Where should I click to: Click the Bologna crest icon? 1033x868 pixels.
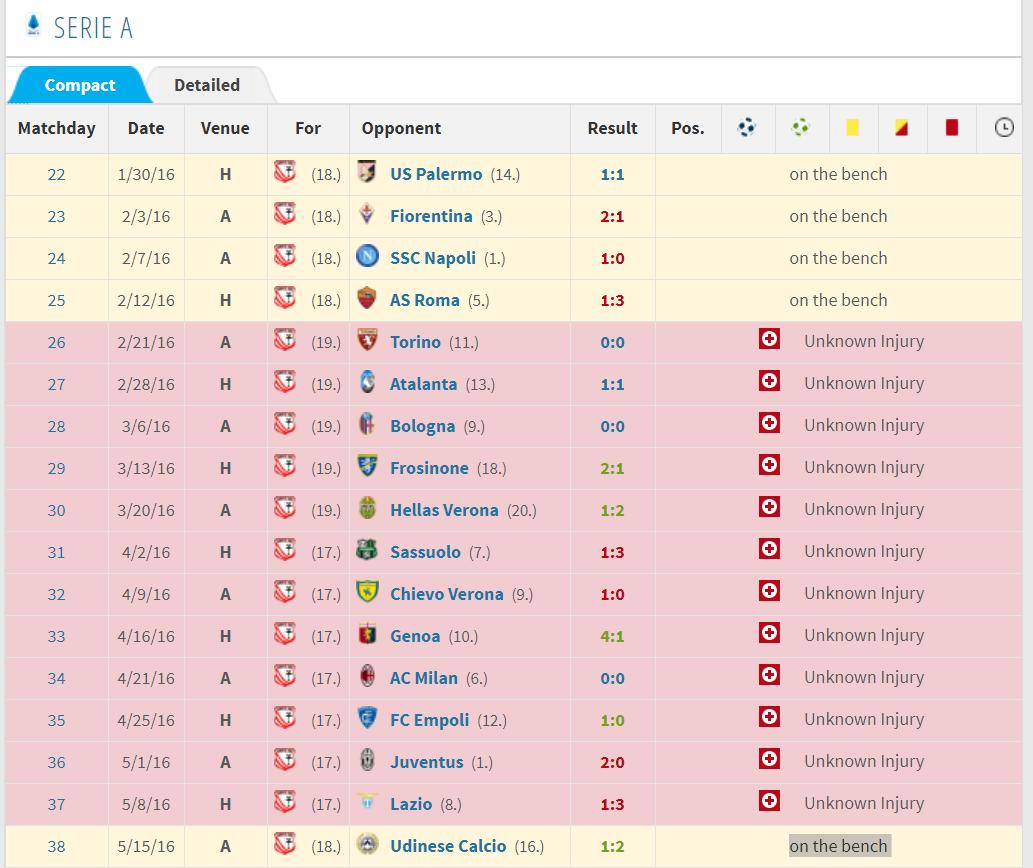(x=367, y=423)
